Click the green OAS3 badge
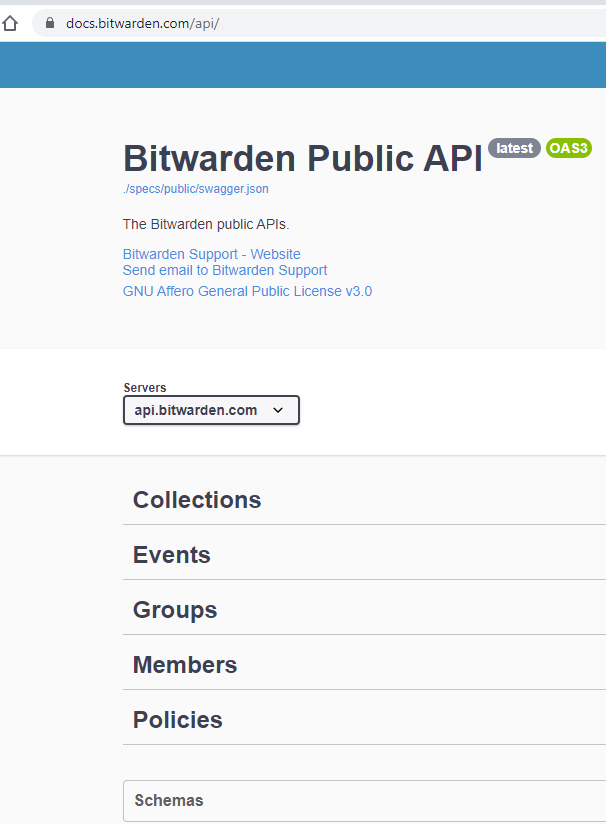 coord(569,148)
